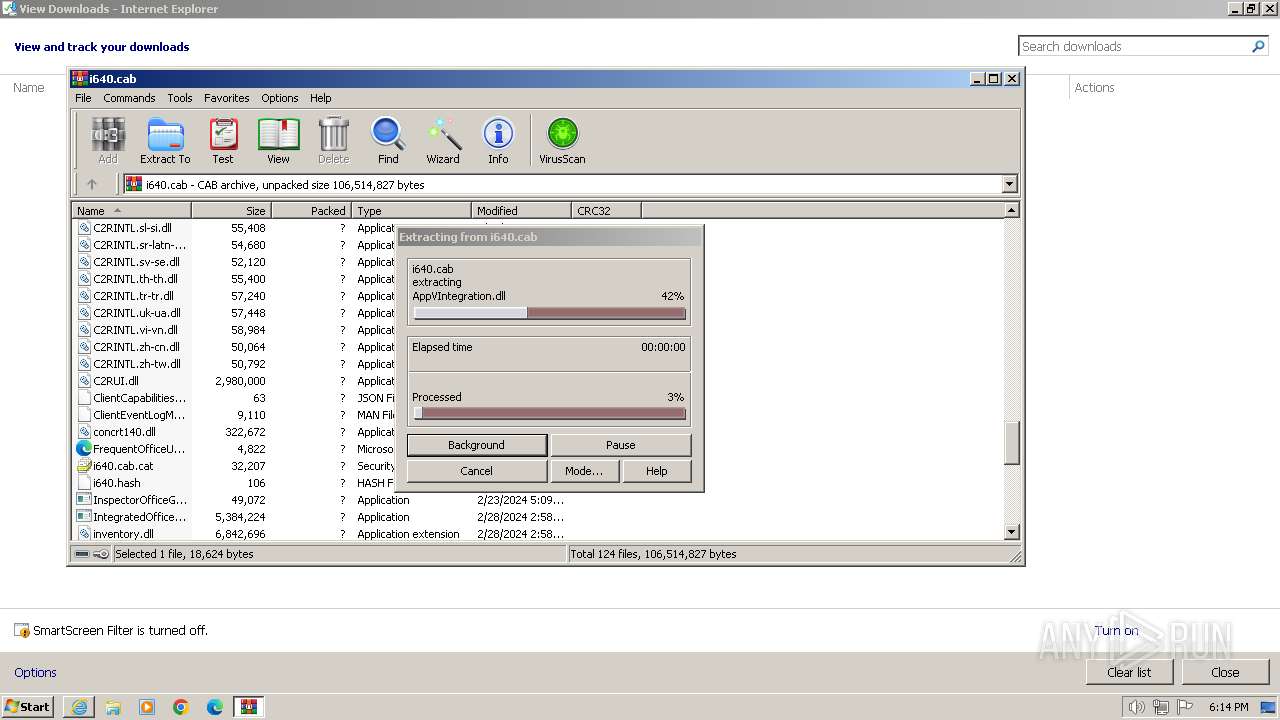Viewport: 1280px width, 720px height.
Task: Select file concrt140.dll
Action: [124, 432]
